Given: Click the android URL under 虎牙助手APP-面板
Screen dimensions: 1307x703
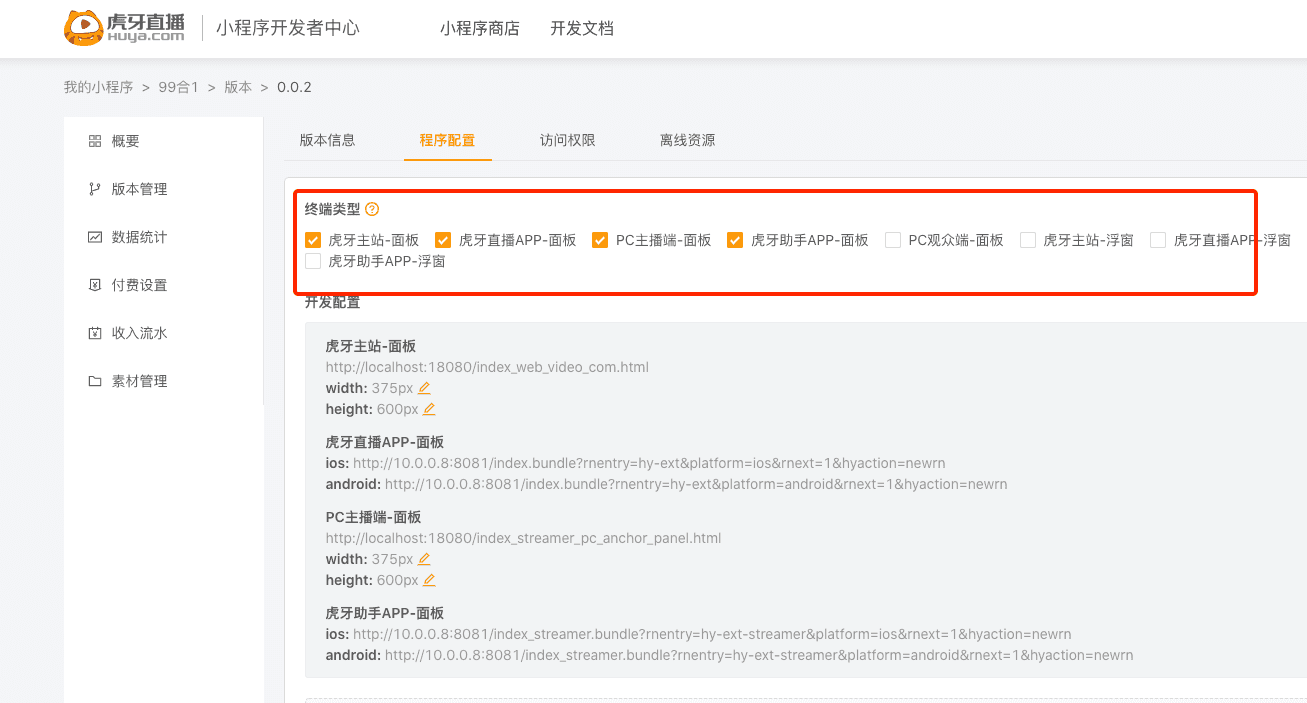Looking at the screenshot, I should (759, 655).
